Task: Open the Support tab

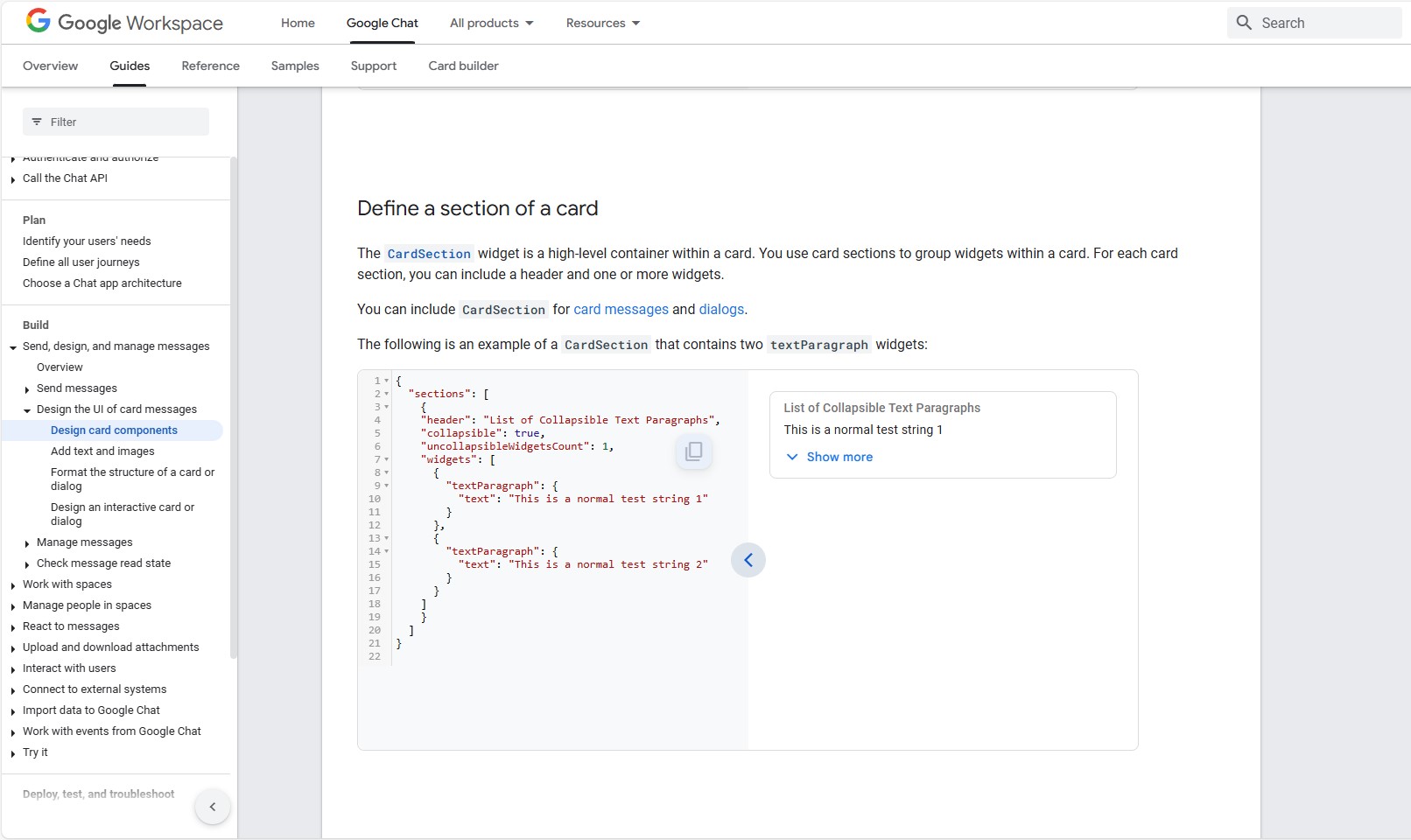Action: pyautogui.click(x=374, y=66)
